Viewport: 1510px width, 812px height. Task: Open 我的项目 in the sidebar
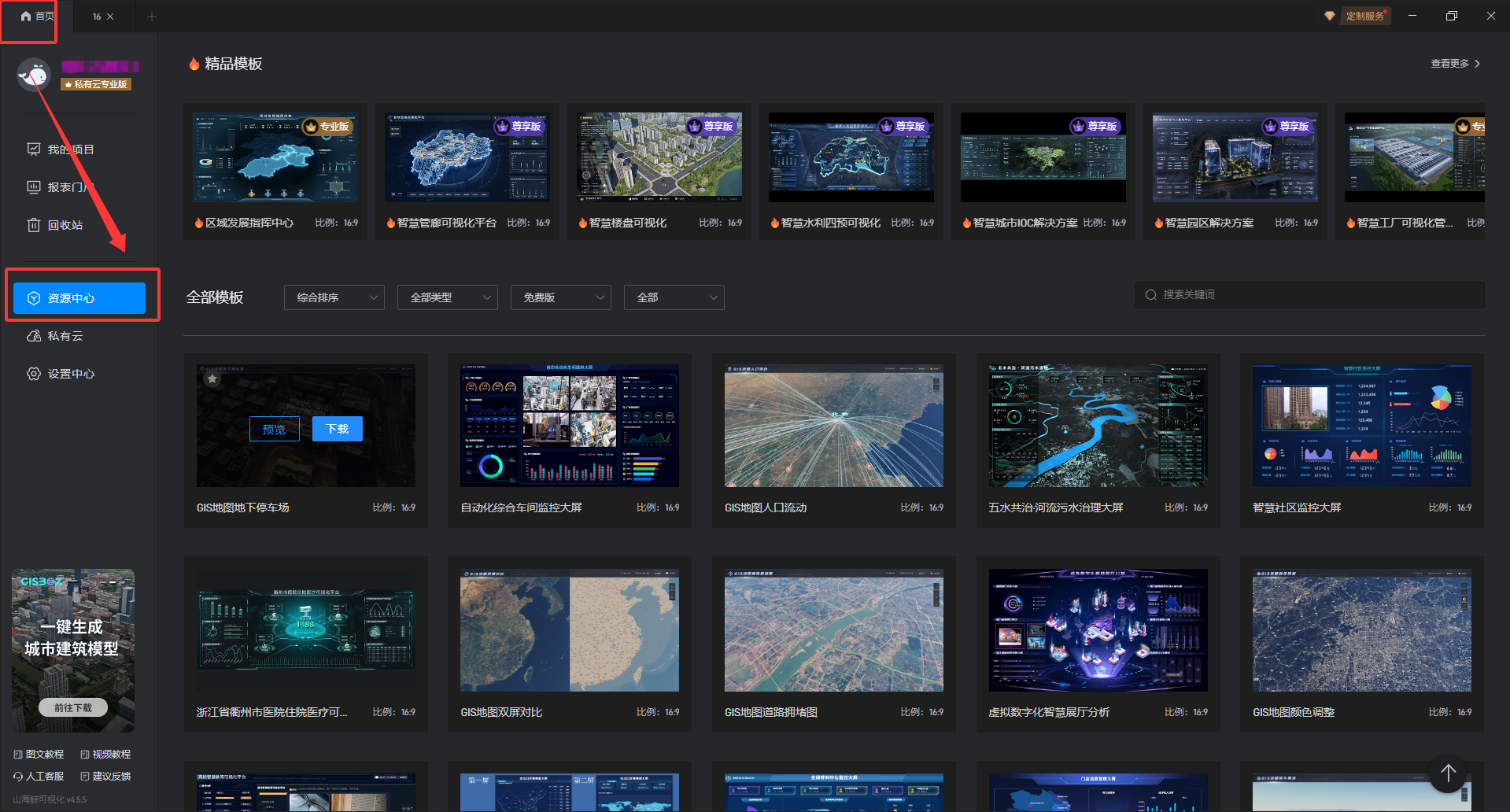71,149
